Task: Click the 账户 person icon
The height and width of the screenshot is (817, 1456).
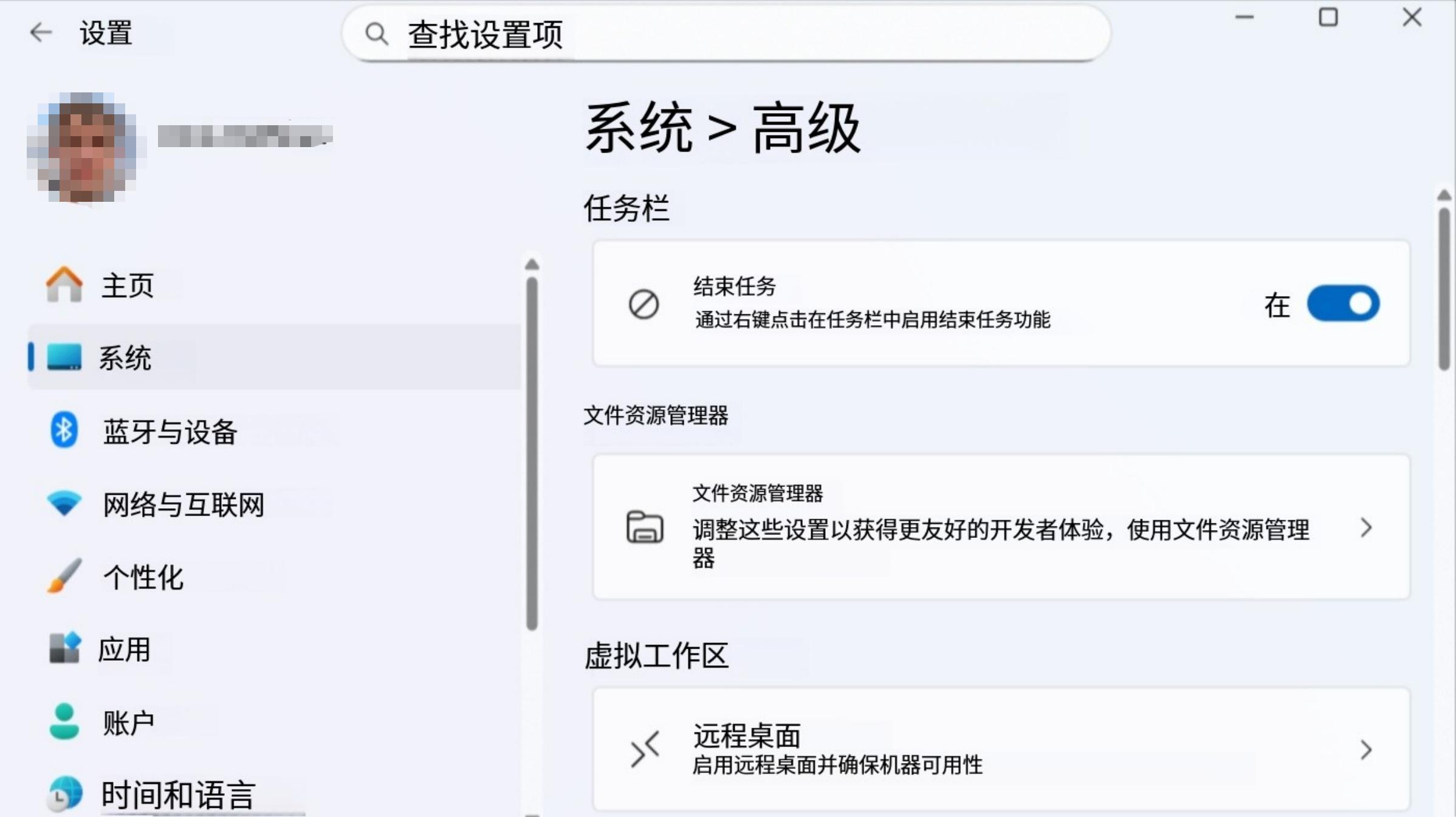Action: pyautogui.click(x=64, y=722)
